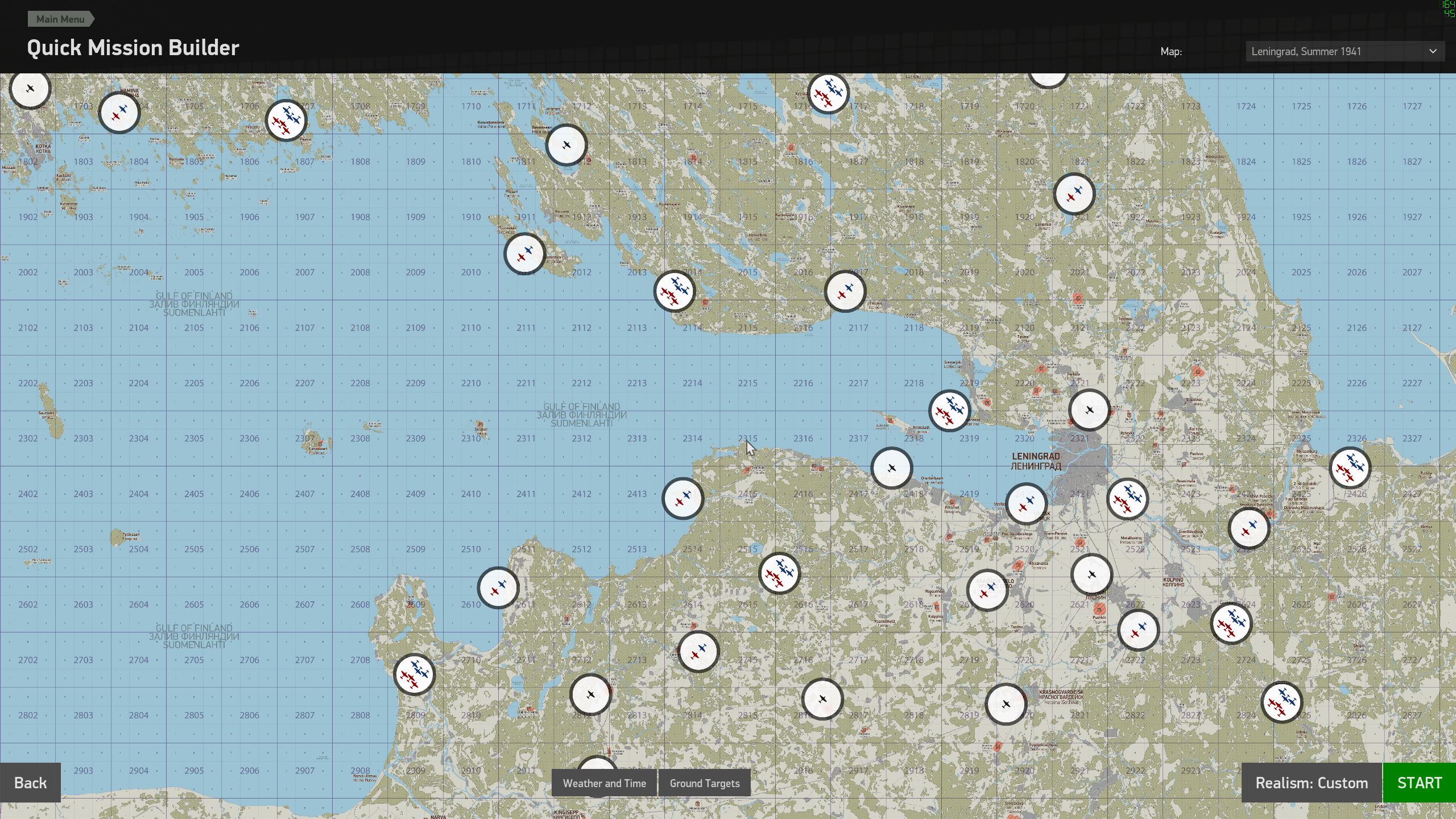Select large dogfight icon near grid 2809

pos(415,674)
